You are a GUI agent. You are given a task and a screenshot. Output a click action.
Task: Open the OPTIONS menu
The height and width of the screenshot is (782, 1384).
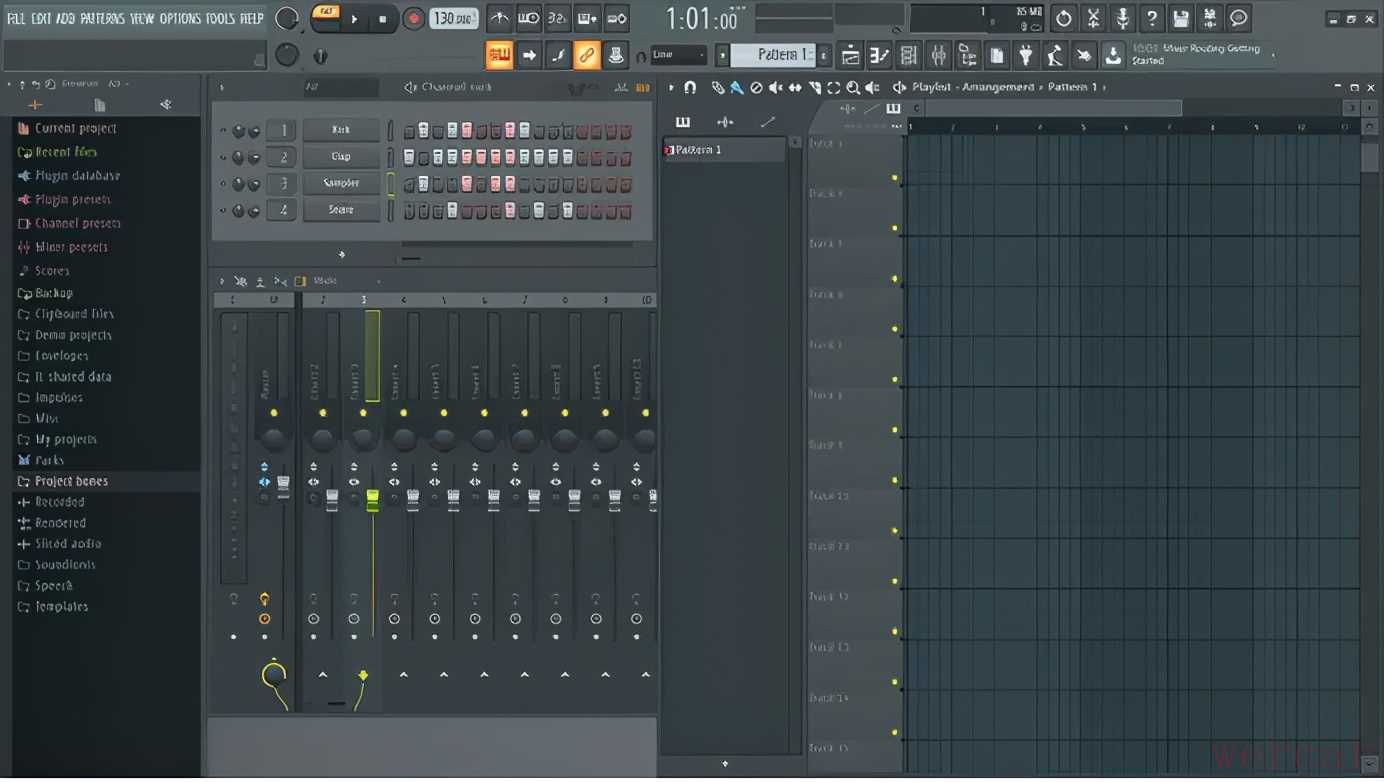(x=180, y=18)
